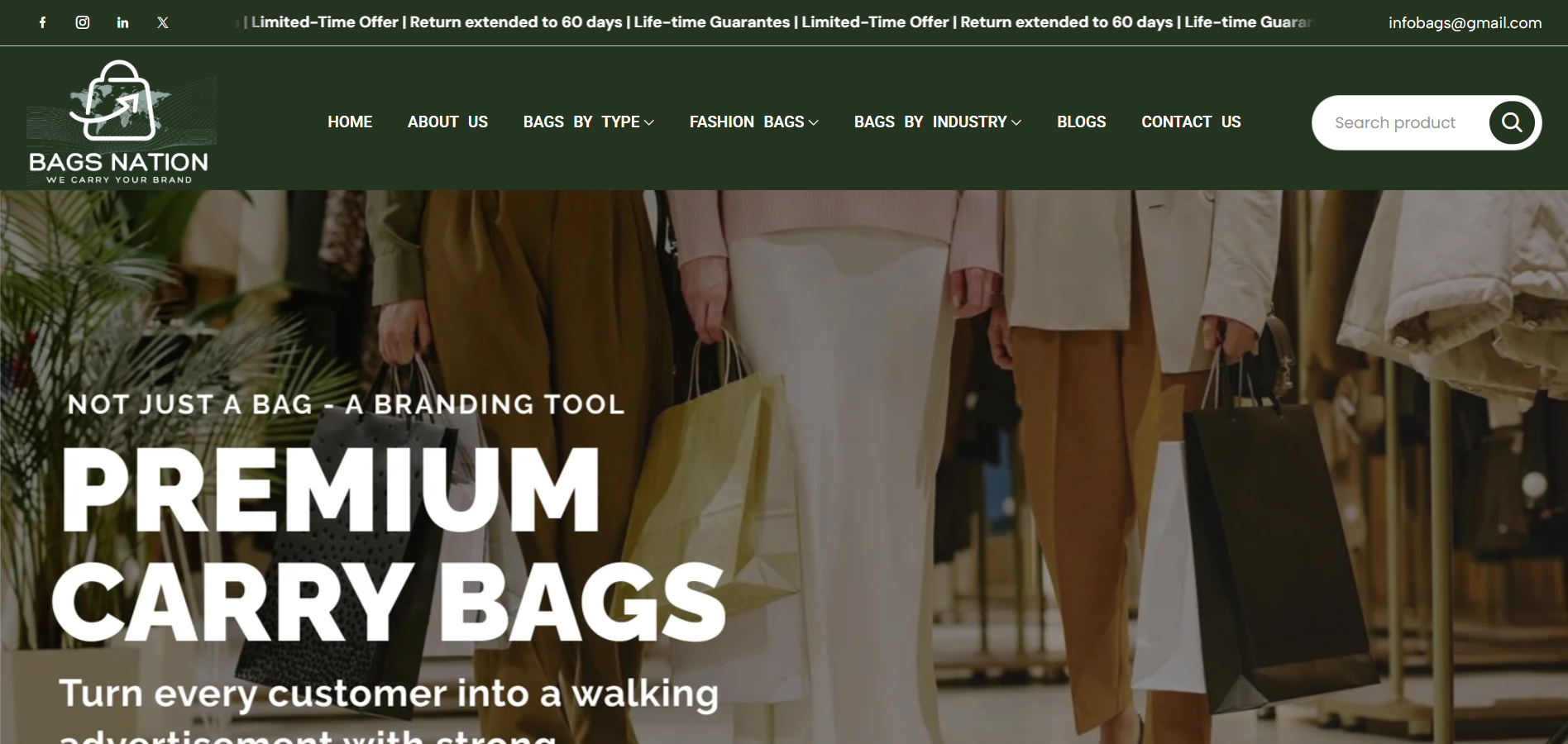
Task: Expand the FASHION BAGS dropdown
Action: (753, 122)
